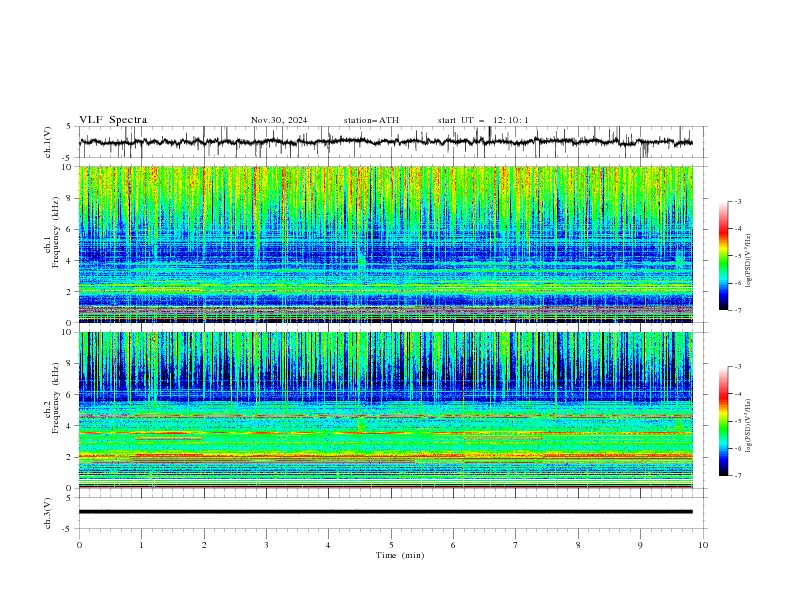Click the time axis tick label '8'

pyautogui.click(x=578, y=545)
